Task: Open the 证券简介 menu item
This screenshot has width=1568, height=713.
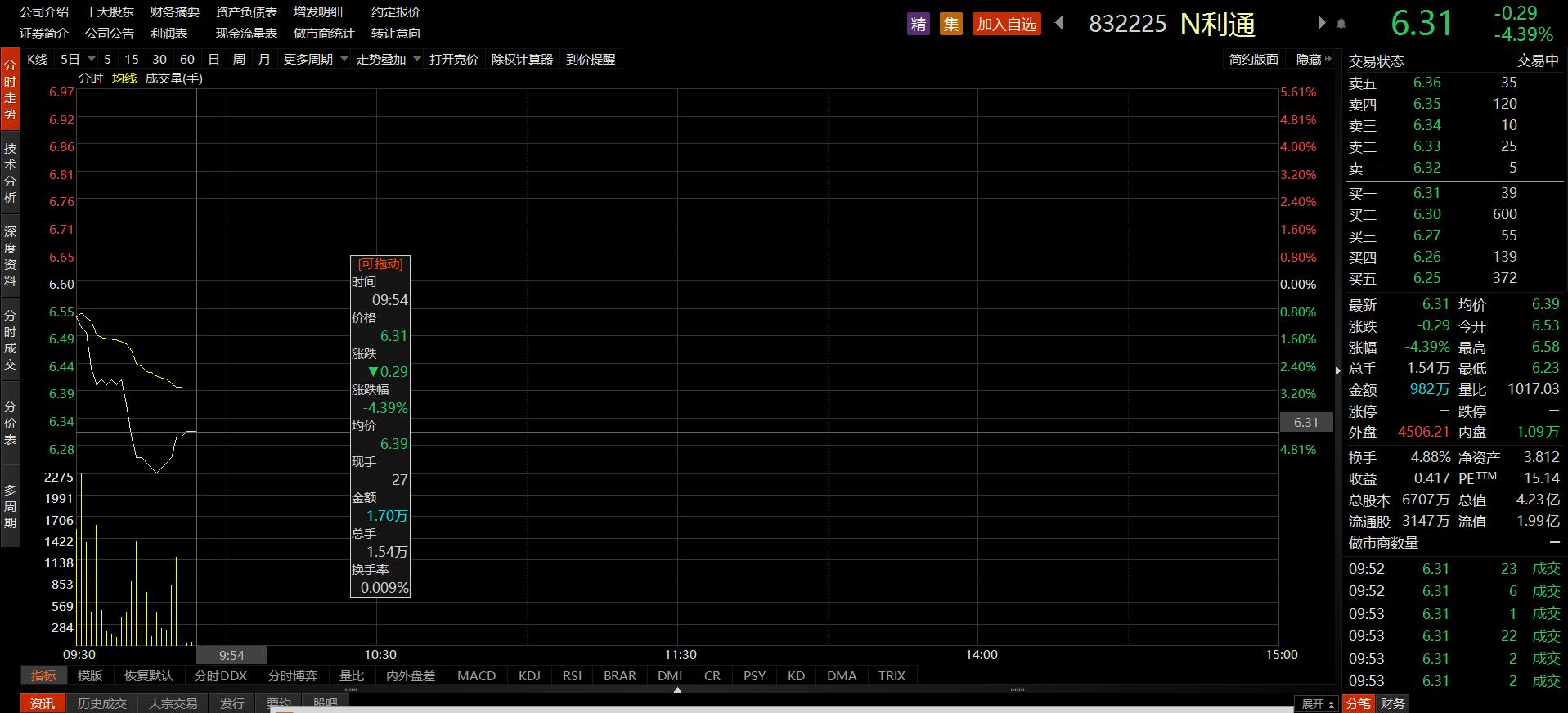Action: (x=44, y=33)
